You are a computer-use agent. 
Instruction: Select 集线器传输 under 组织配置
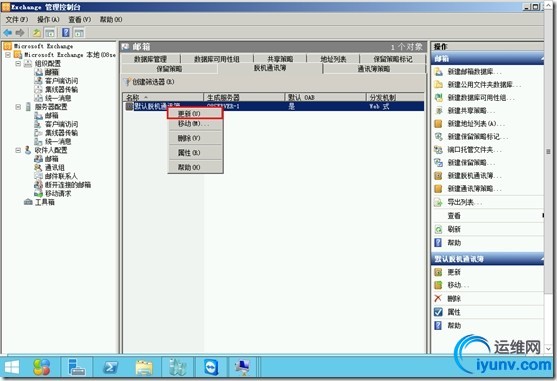61,89
